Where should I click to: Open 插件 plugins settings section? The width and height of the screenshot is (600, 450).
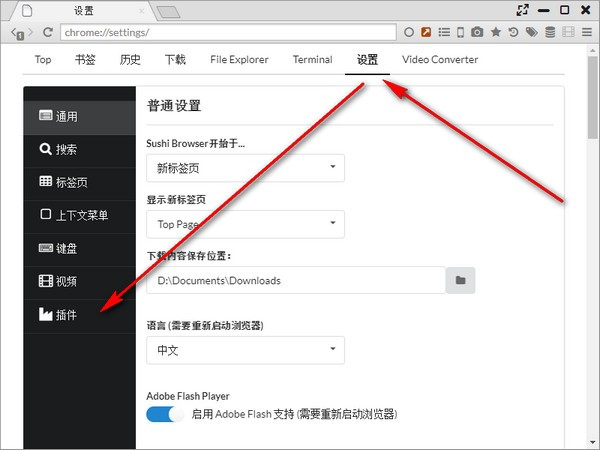point(80,315)
